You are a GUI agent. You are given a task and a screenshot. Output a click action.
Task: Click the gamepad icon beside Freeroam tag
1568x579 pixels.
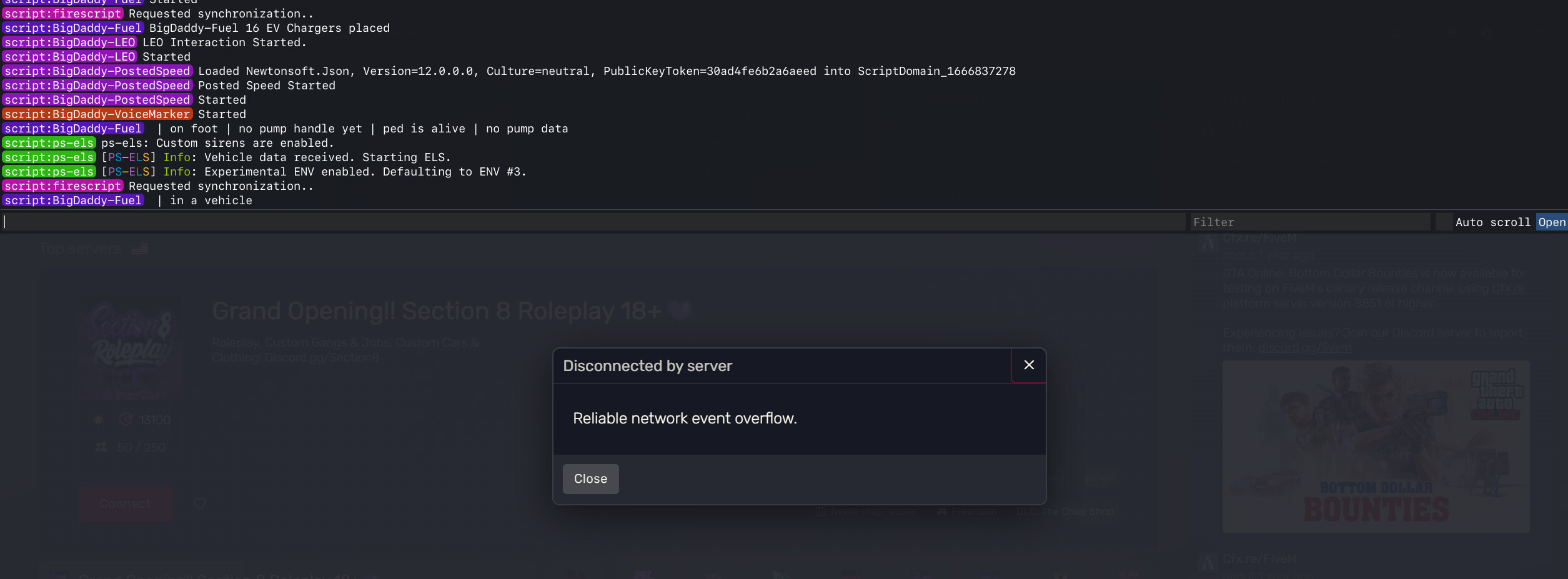(x=942, y=511)
